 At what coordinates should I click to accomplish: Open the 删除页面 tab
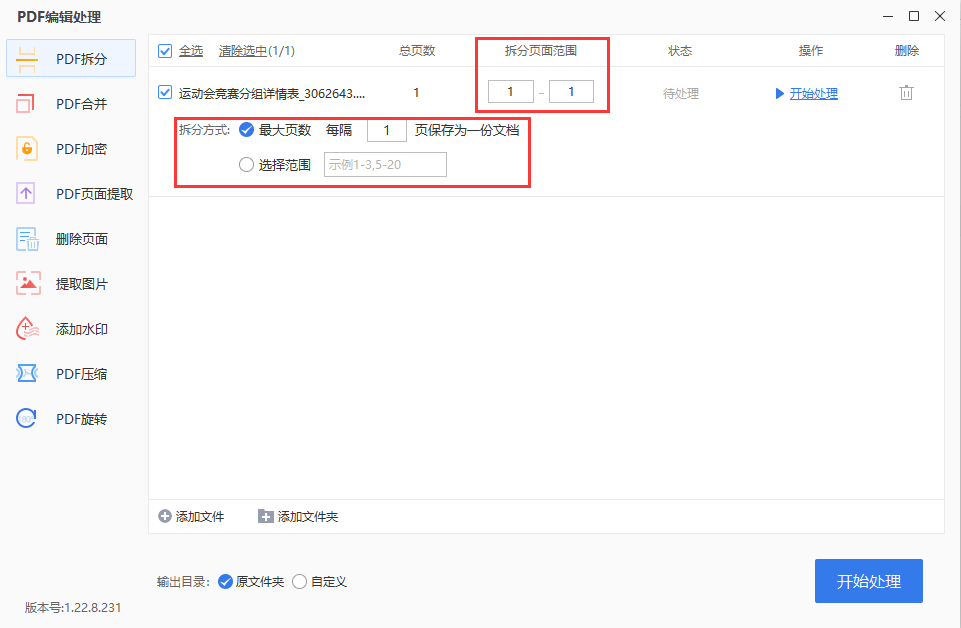tap(71, 239)
